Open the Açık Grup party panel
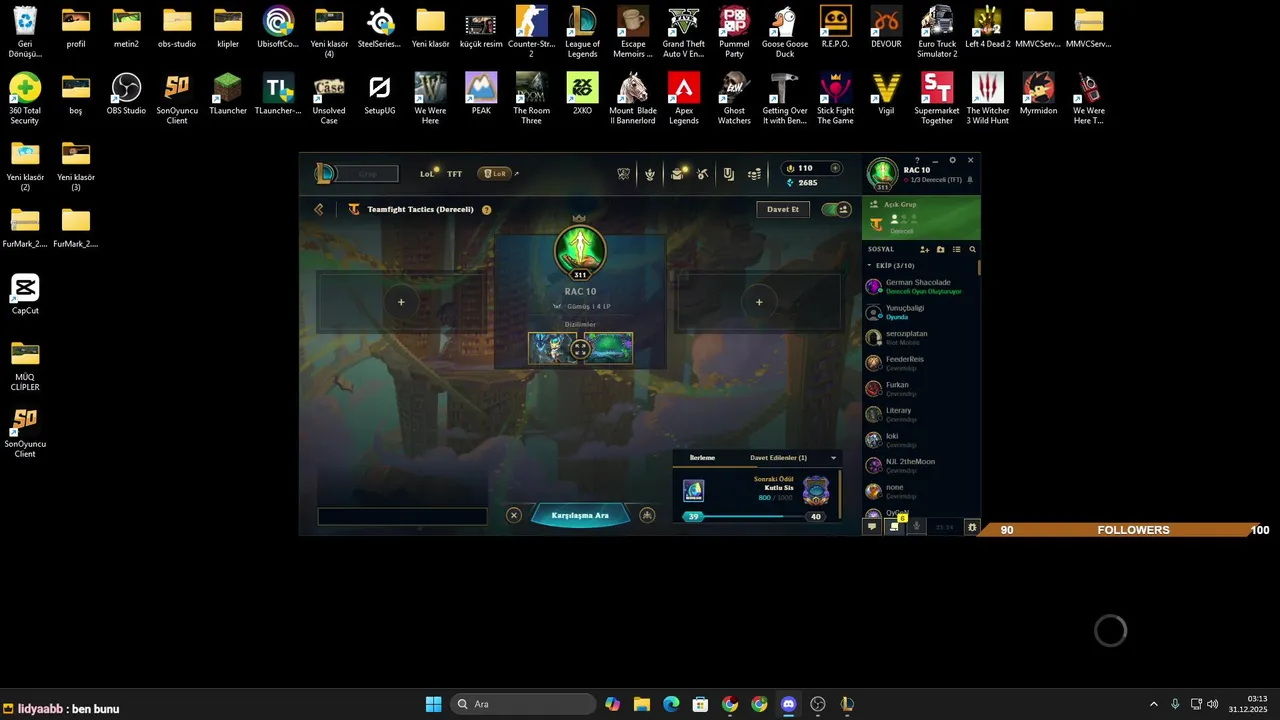1280x720 pixels. tap(921, 218)
